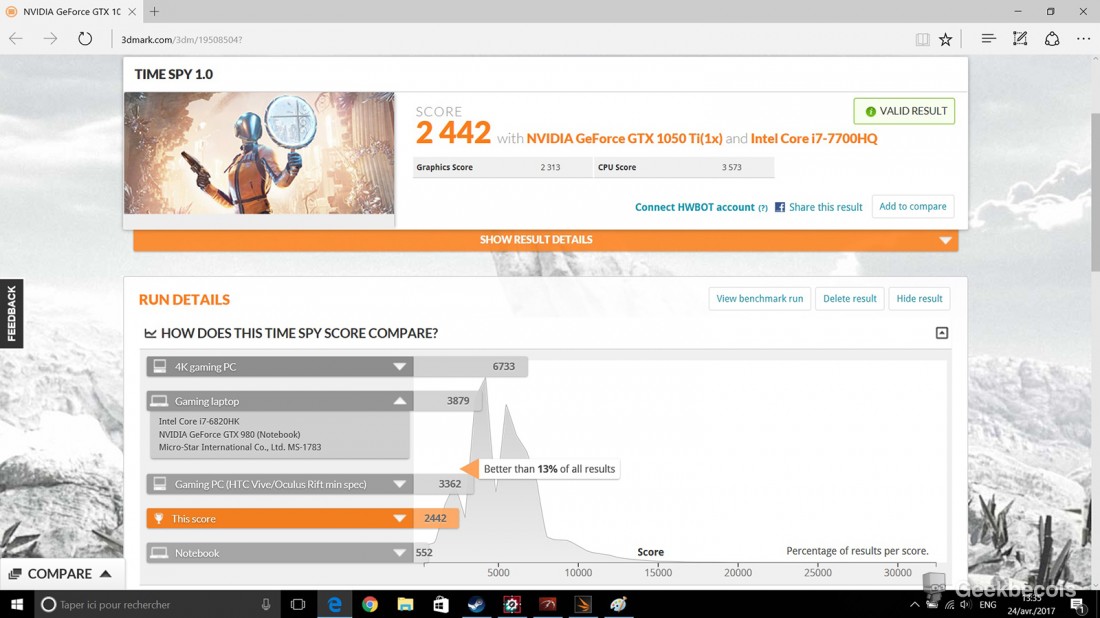Image resolution: width=1100 pixels, height=618 pixels.
Task: Refresh the 3DMark page
Action: (x=85, y=39)
